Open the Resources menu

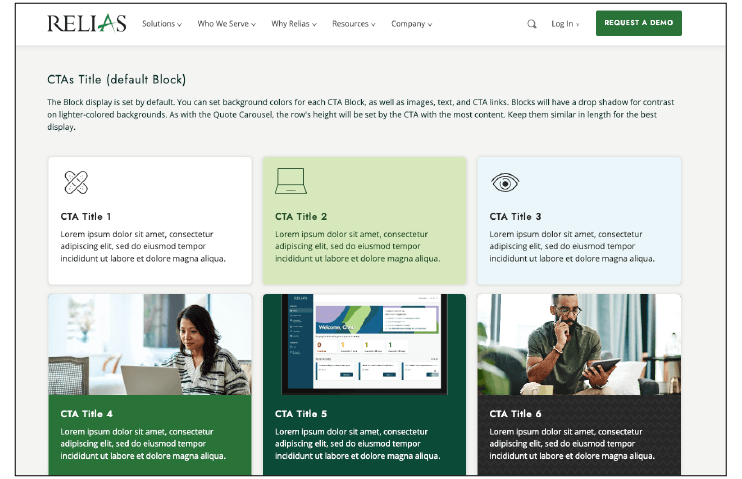click(x=354, y=24)
